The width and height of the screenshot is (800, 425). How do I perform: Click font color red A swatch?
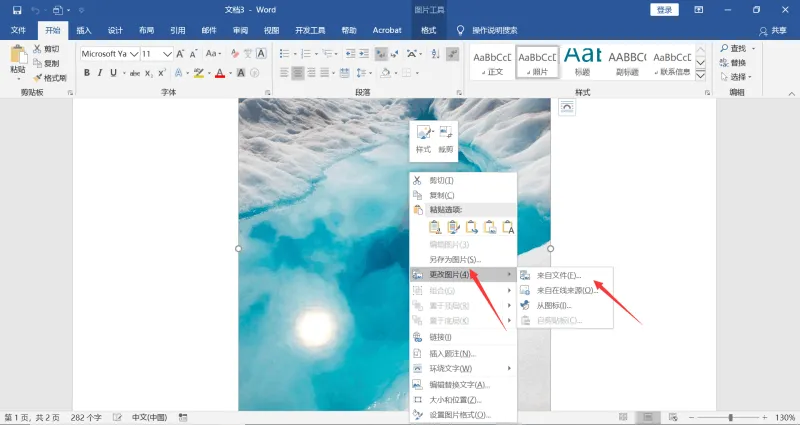pos(220,73)
